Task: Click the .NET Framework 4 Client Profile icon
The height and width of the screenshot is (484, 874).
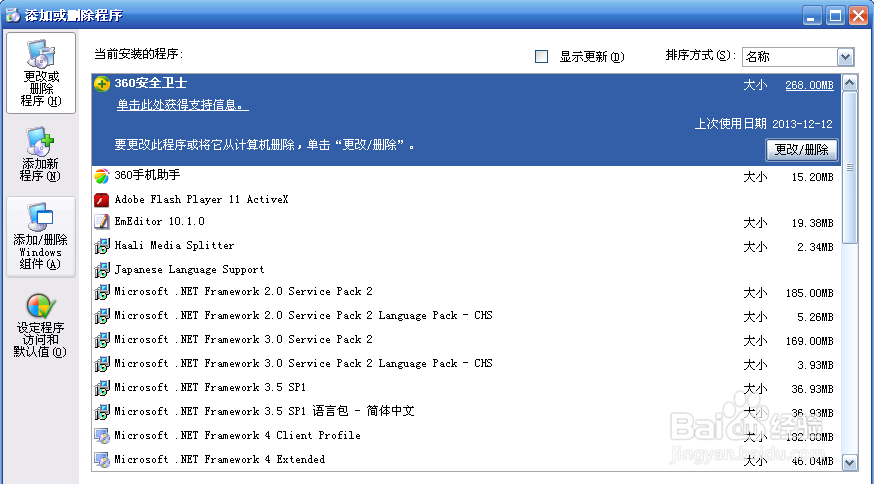Action: [x=101, y=436]
